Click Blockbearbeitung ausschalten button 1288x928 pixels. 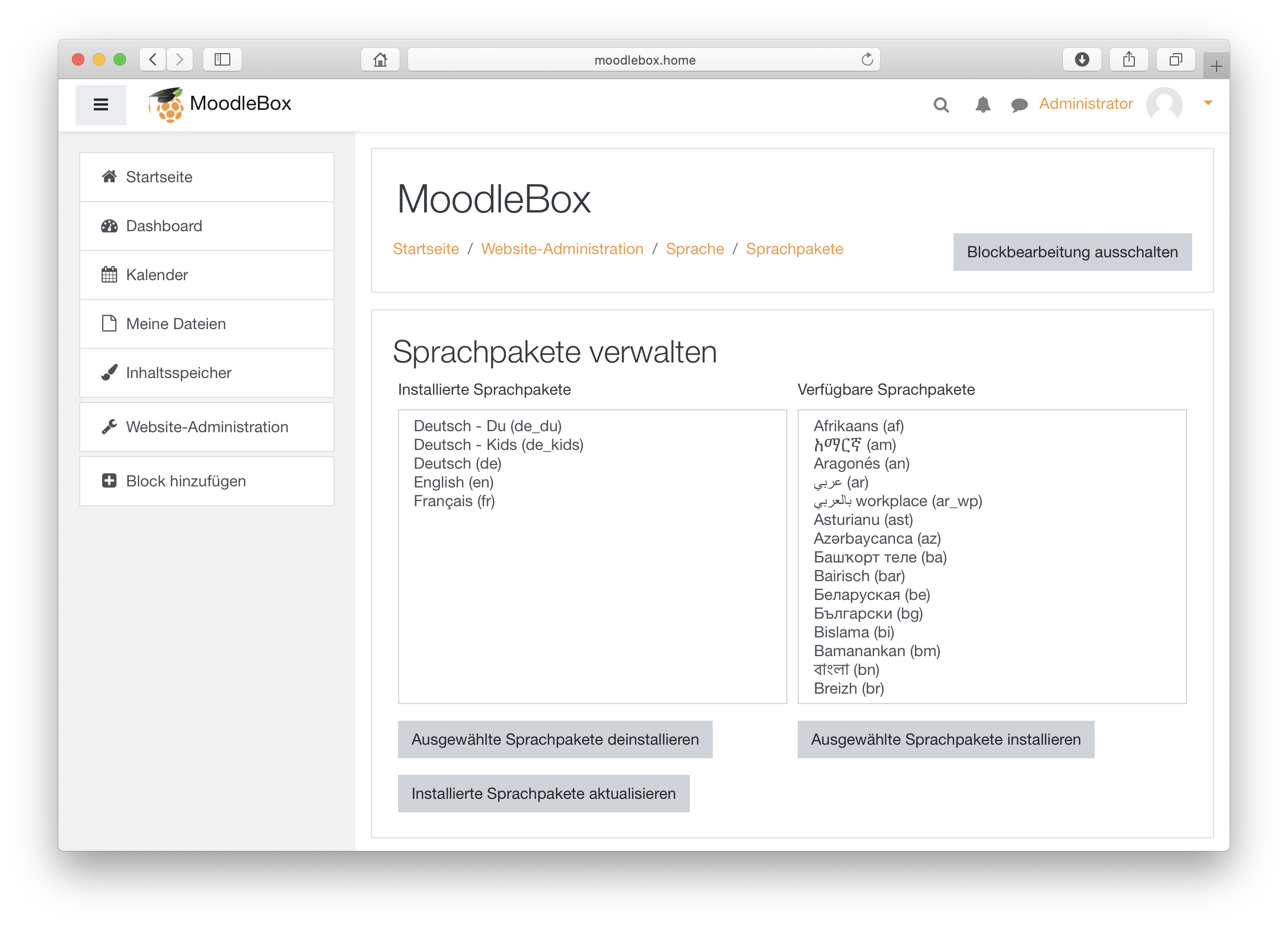1072,252
